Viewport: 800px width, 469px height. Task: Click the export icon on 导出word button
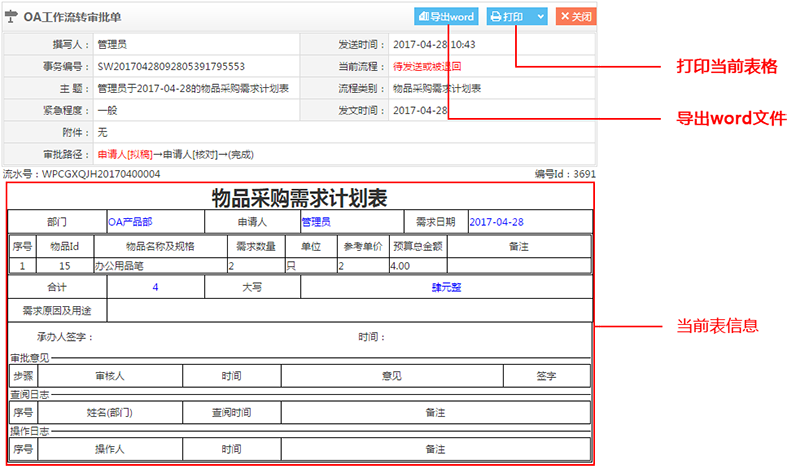pos(422,17)
